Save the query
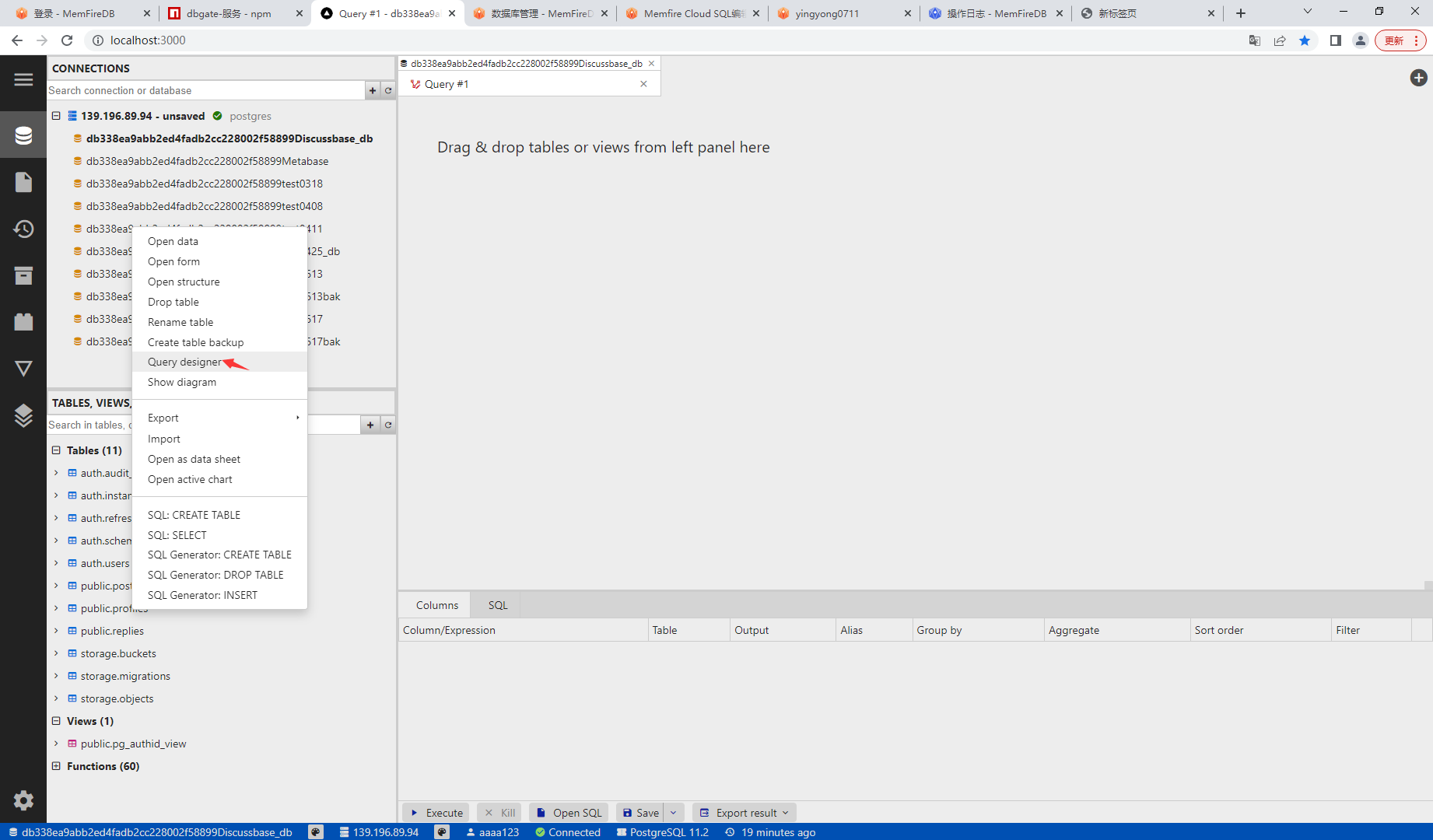 point(641,813)
